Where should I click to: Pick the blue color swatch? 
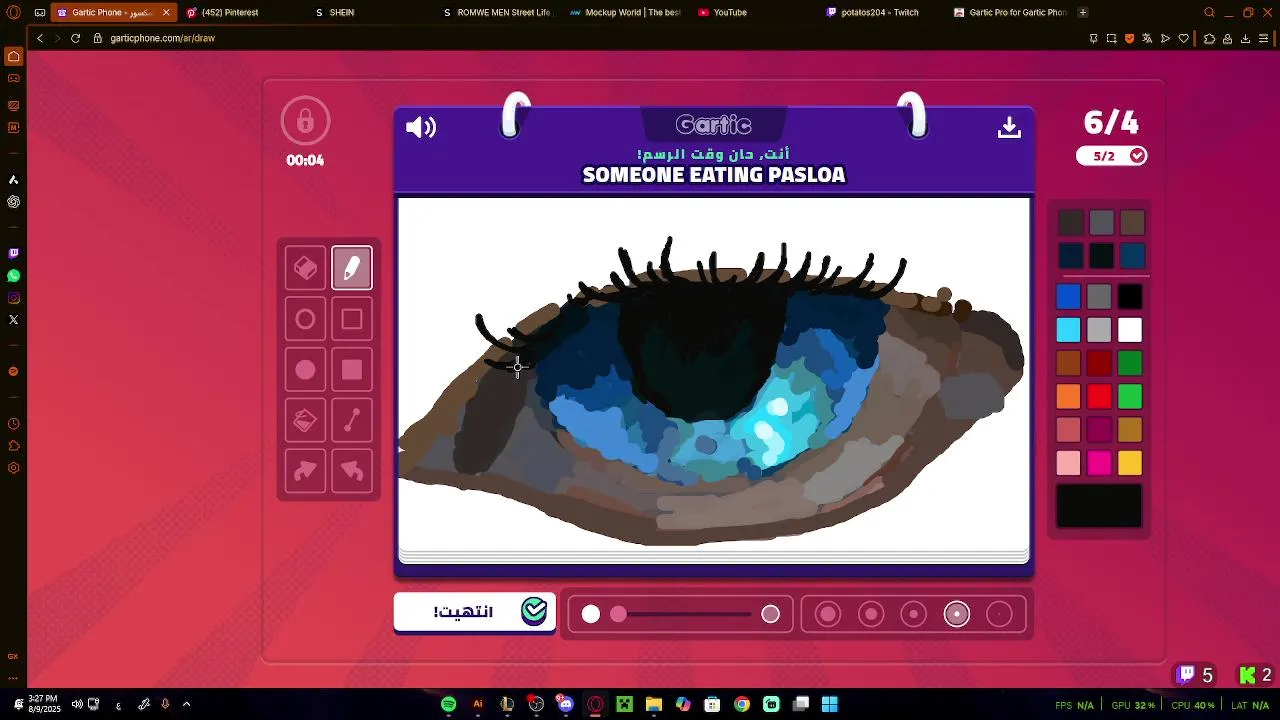click(1068, 296)
